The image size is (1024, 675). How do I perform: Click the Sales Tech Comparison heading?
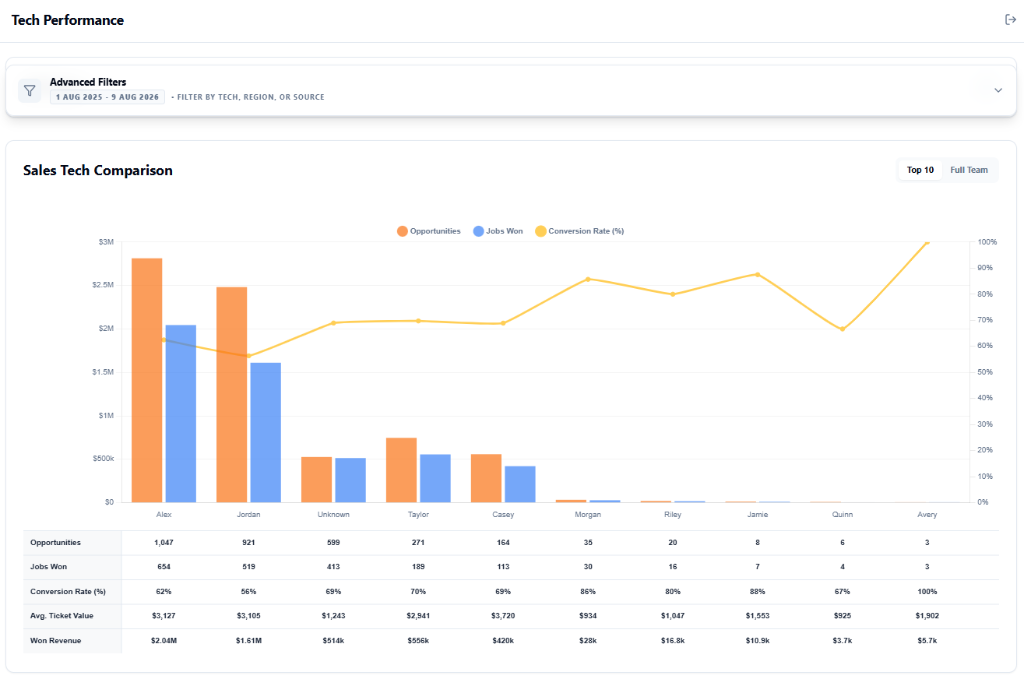[98, 170]
